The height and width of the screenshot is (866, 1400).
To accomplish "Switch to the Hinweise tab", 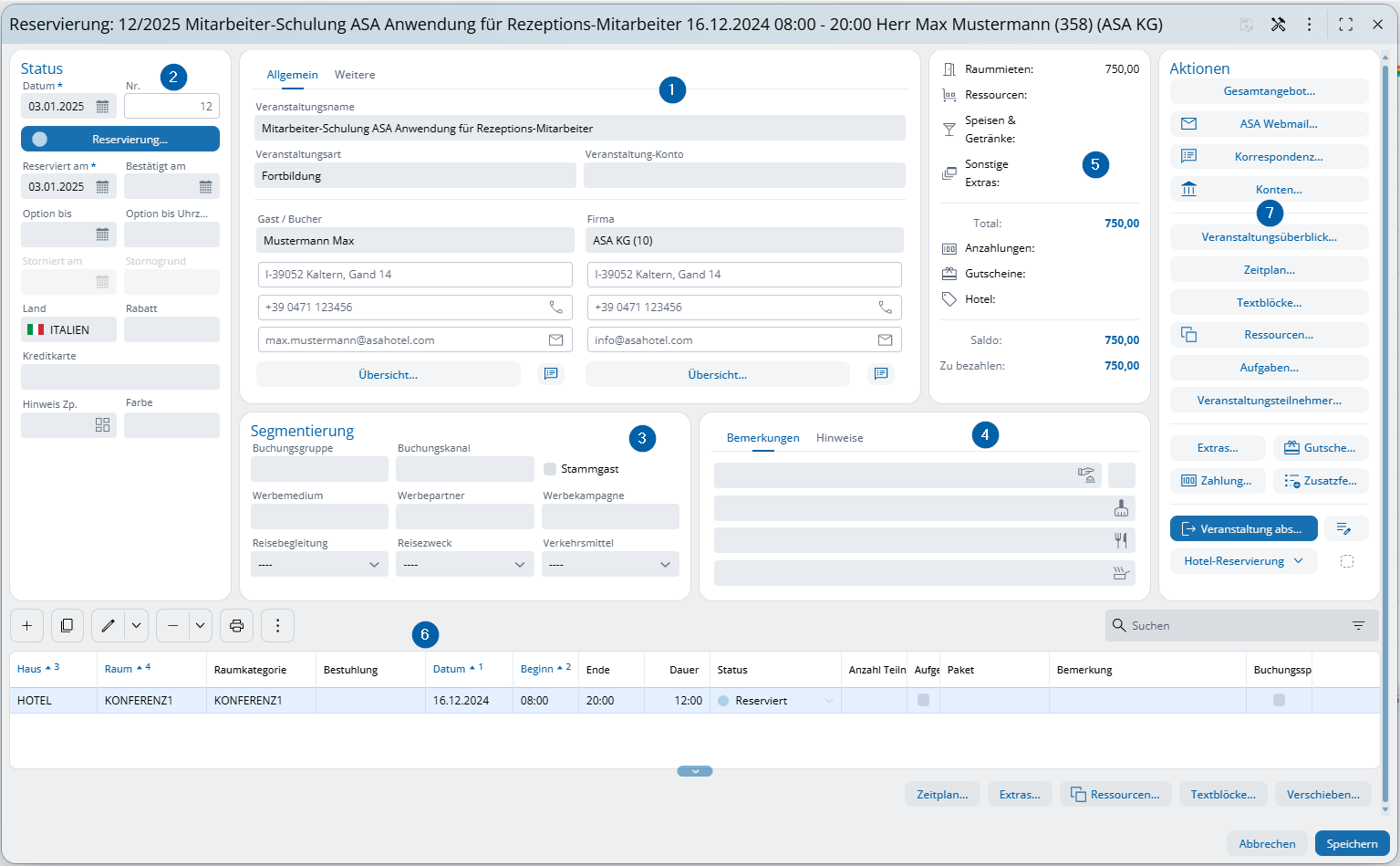I will pos(839,438).
